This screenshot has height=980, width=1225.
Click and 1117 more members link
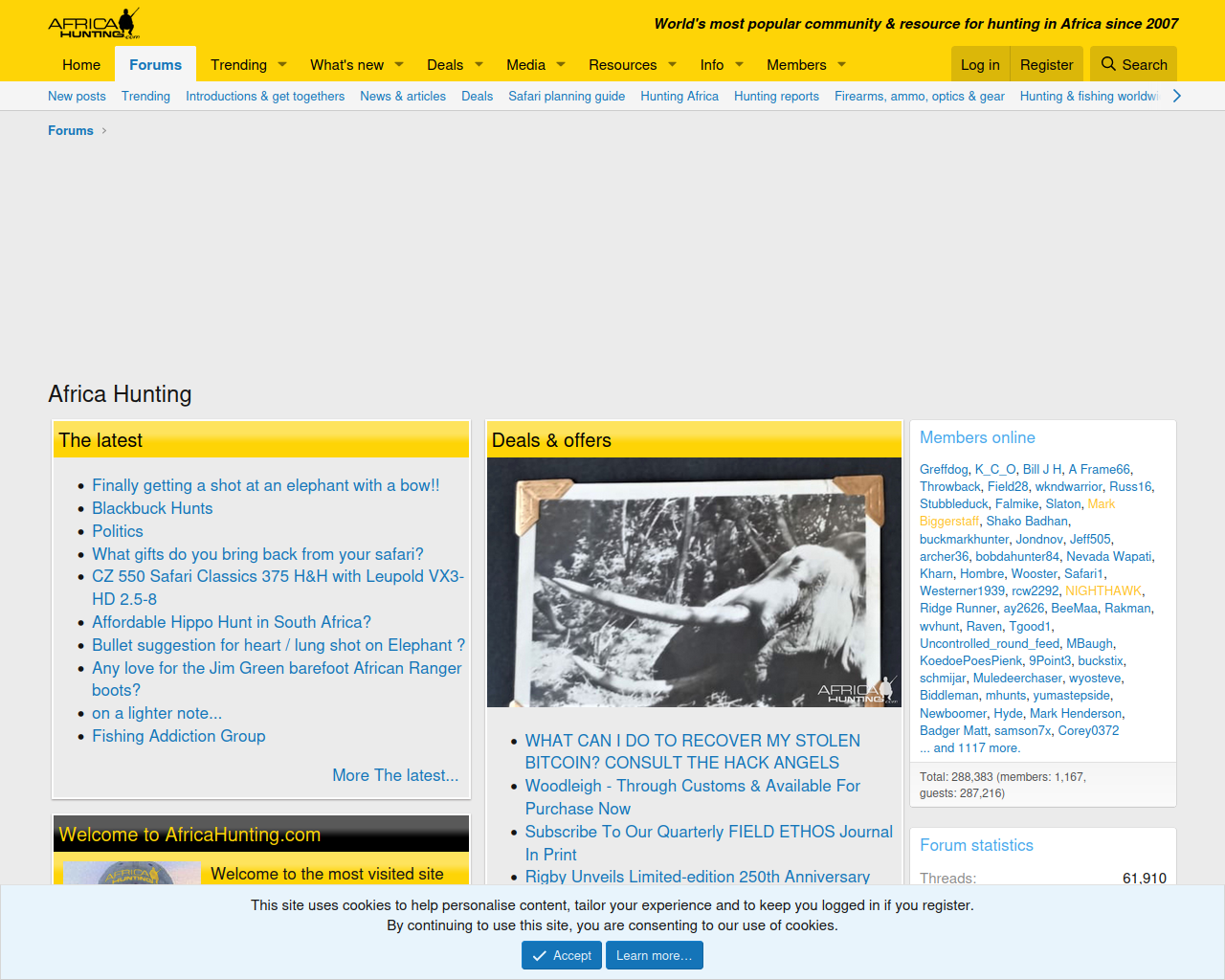pos(970,747)
